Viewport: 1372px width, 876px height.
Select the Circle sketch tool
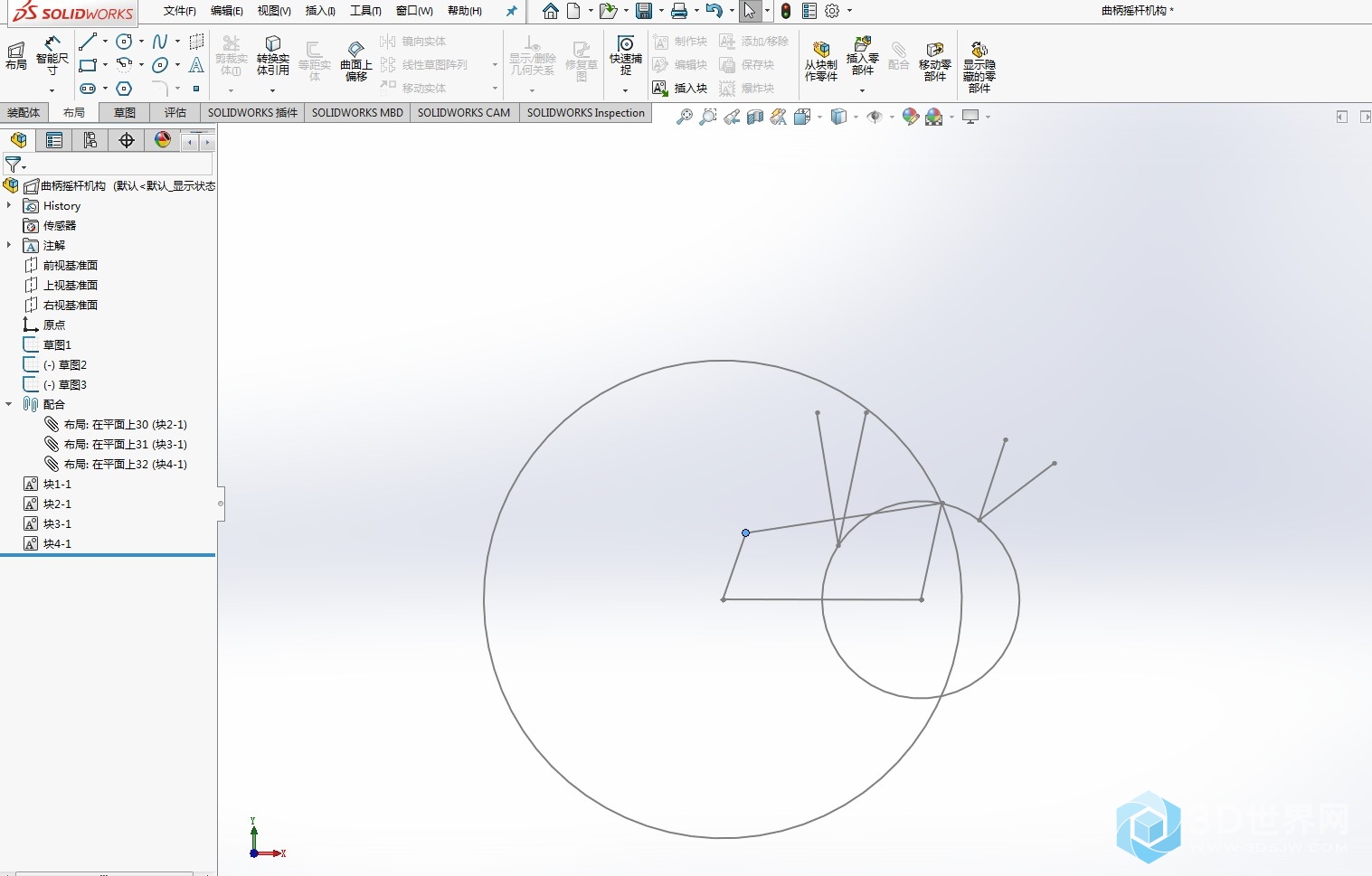pos(125,42)
